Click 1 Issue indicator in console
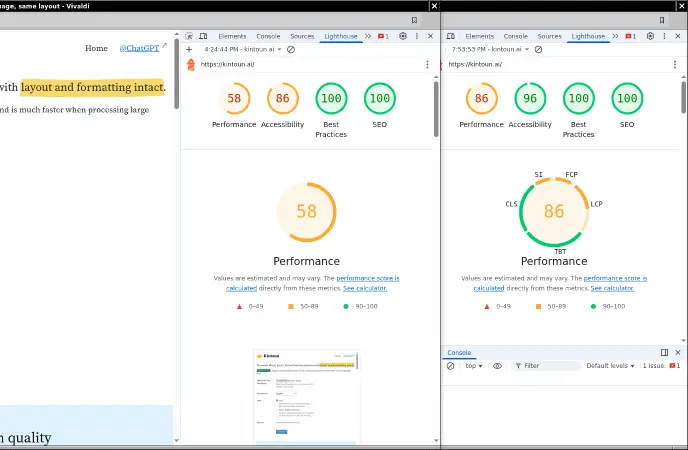This screenshot has height=450, width=688. click(661, 366)
